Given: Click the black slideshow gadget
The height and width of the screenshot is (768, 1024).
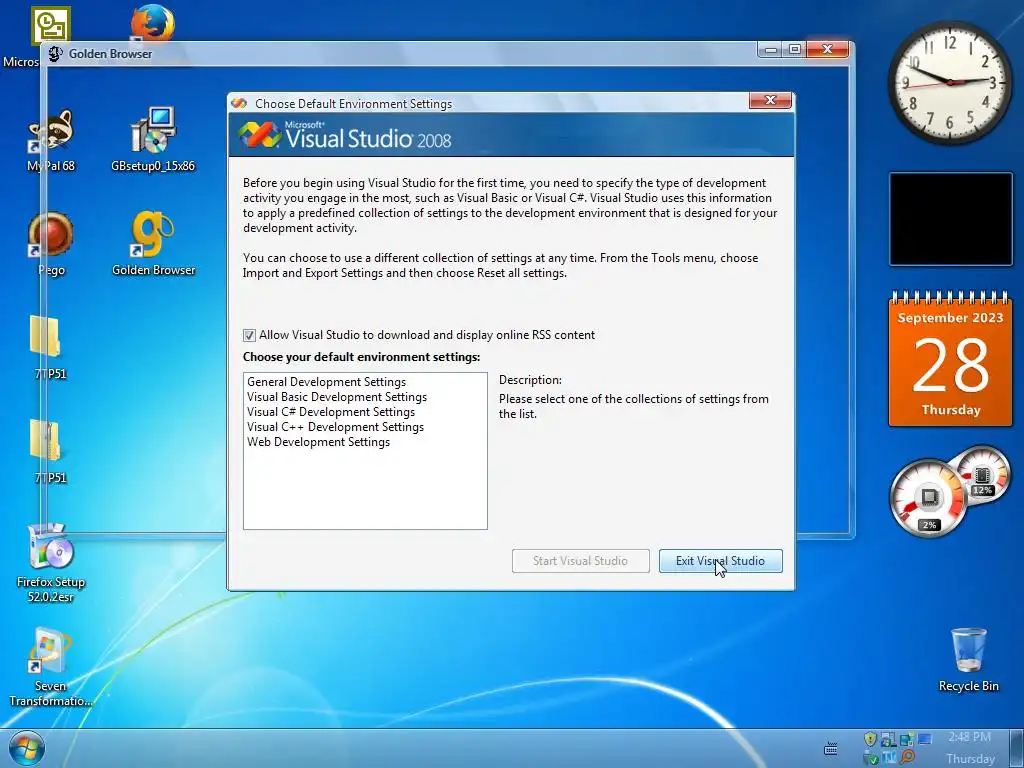Looking at the screenshot, I should (950, 219).
